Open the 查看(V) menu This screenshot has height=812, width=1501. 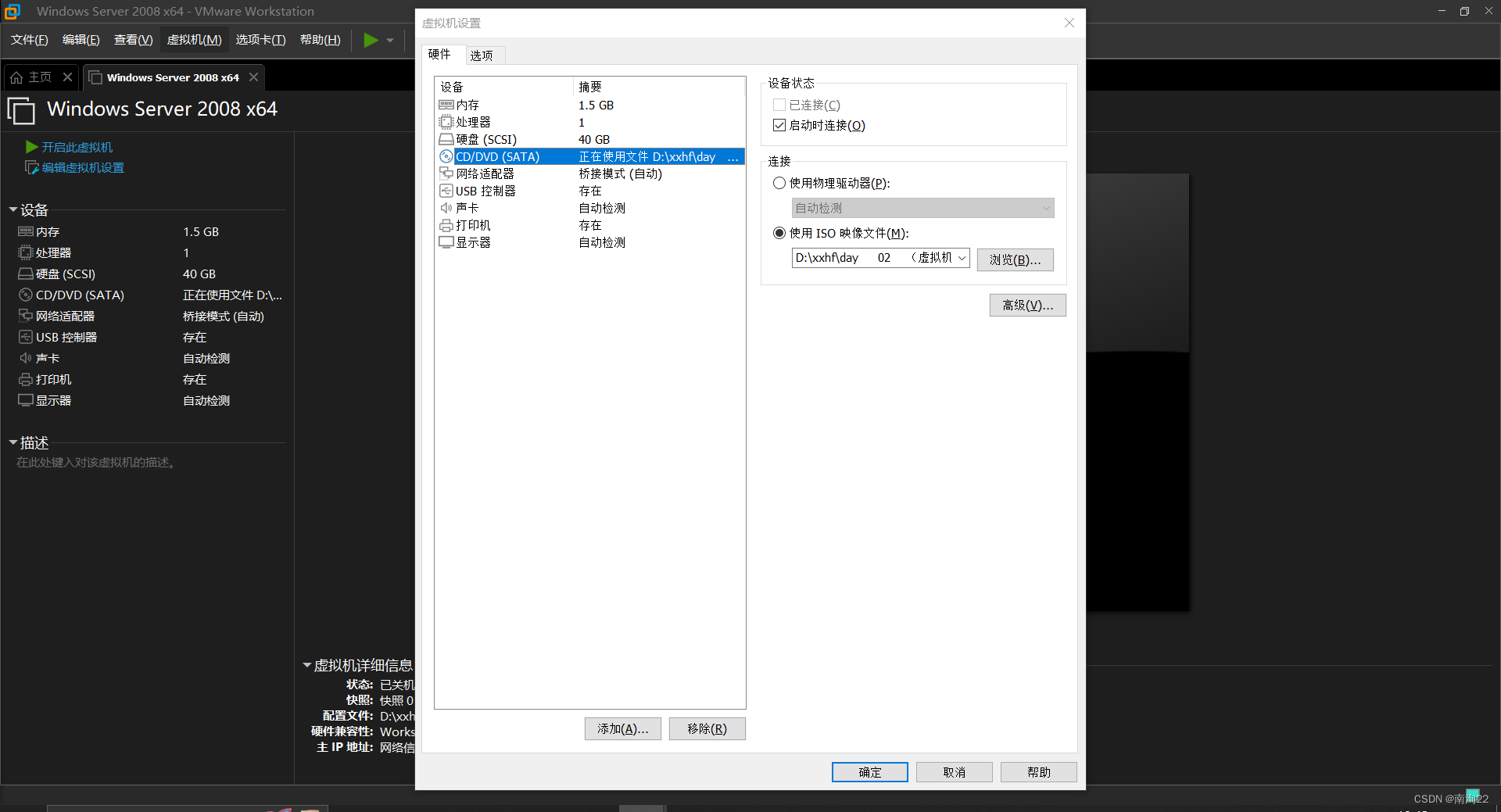click(x=134, y=40)
